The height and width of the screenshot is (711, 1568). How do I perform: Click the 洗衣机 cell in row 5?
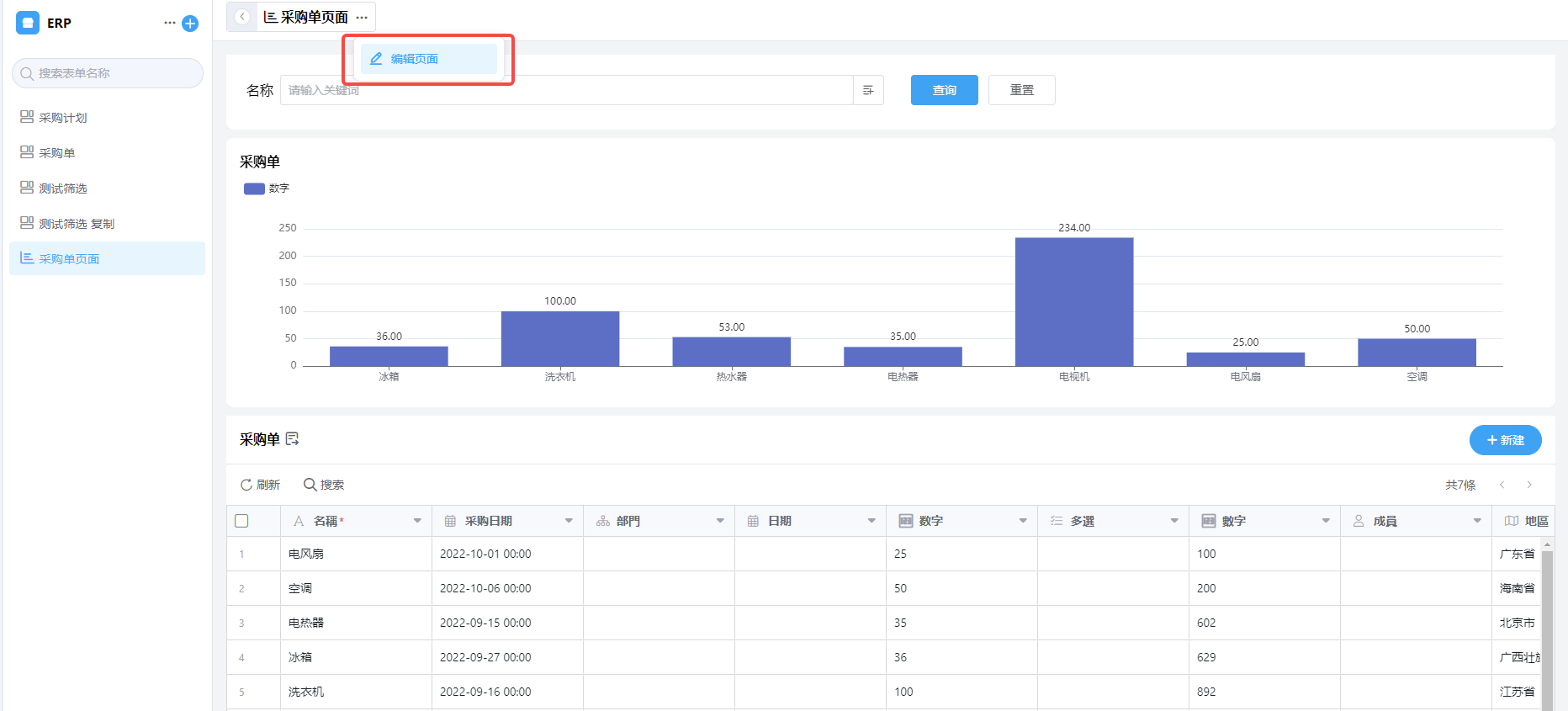pyautogui.click(x=356, y=692)
